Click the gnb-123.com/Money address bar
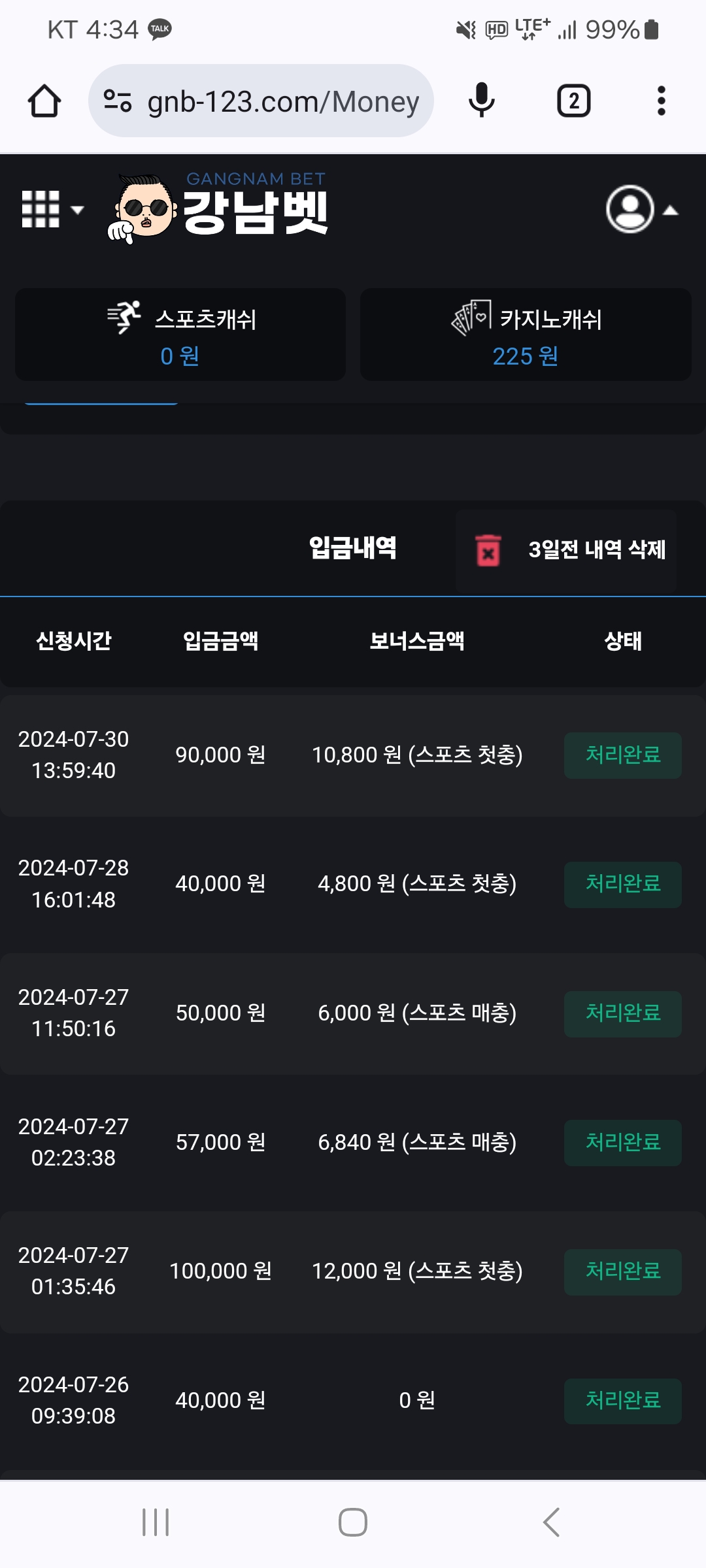The image size is (706, 1568). pos(282,101)
